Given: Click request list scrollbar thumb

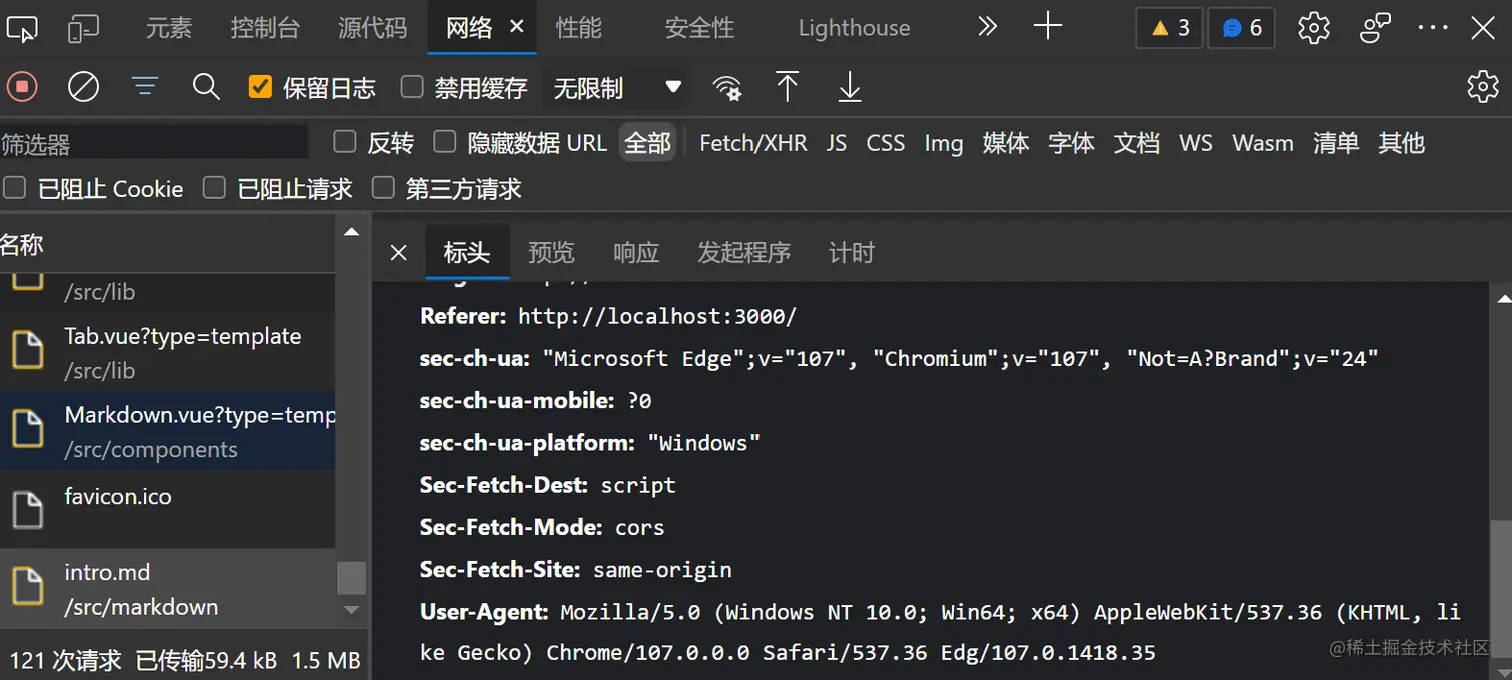Looking at the screenshot, I should click(351, 578).
